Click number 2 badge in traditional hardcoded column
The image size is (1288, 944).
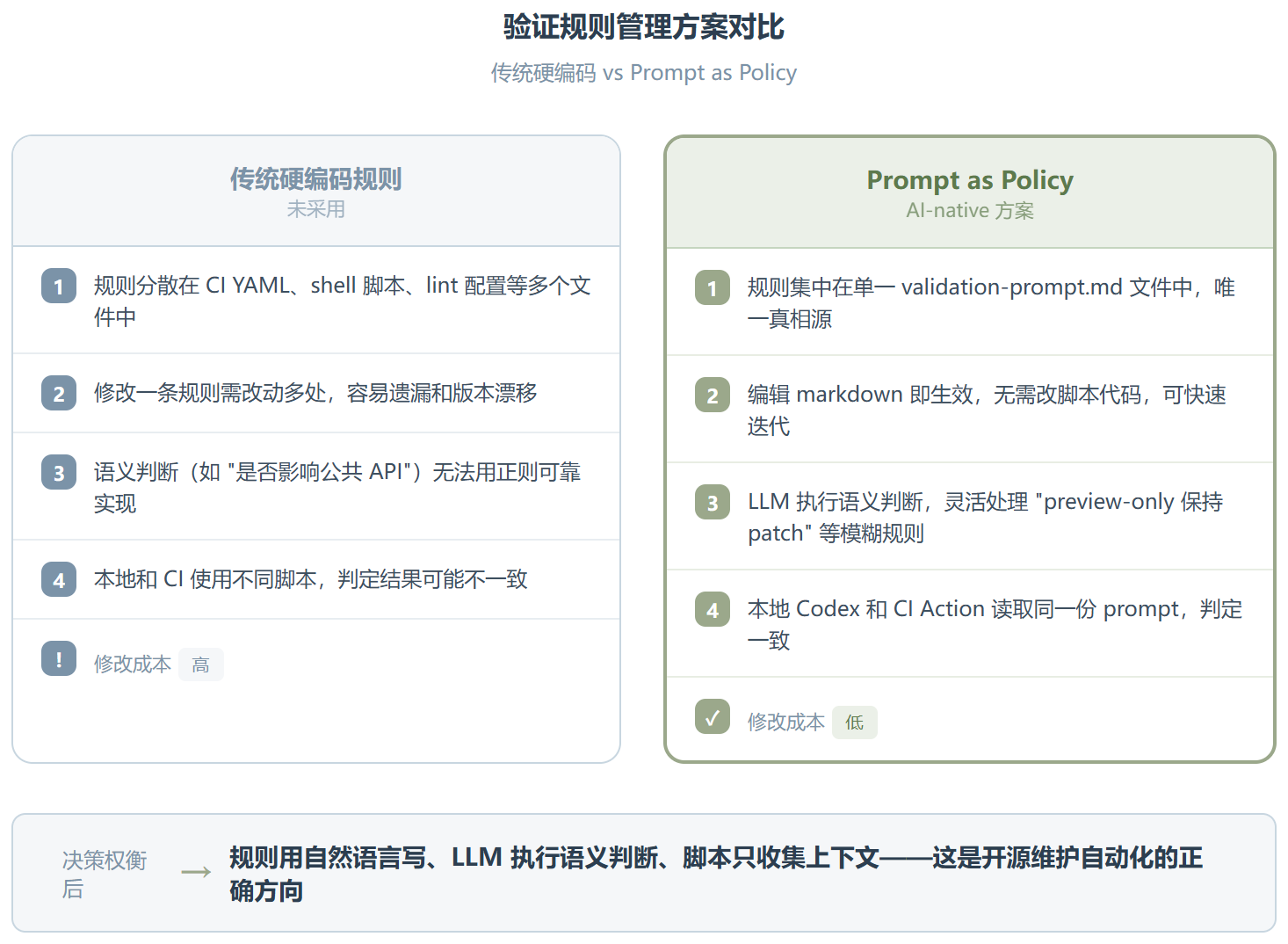pos(59,393)
